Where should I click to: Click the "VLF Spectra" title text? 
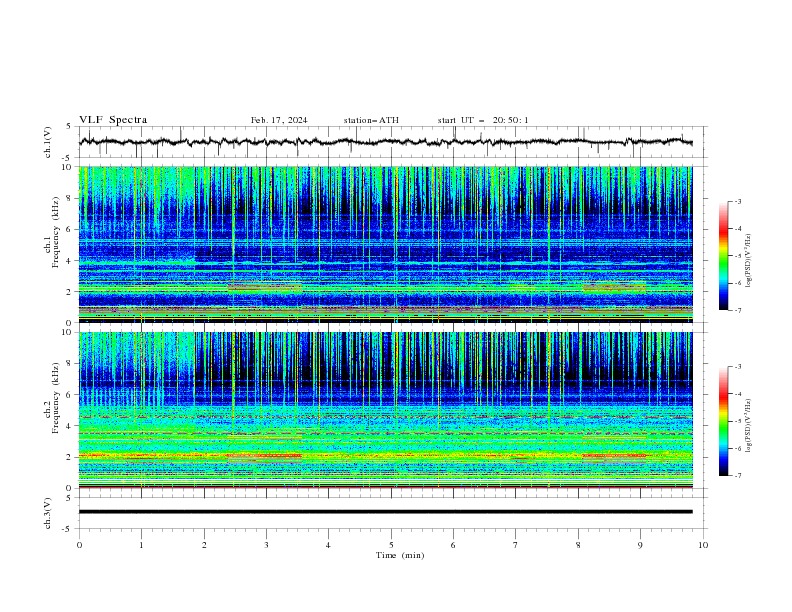[x=113, y=120]
